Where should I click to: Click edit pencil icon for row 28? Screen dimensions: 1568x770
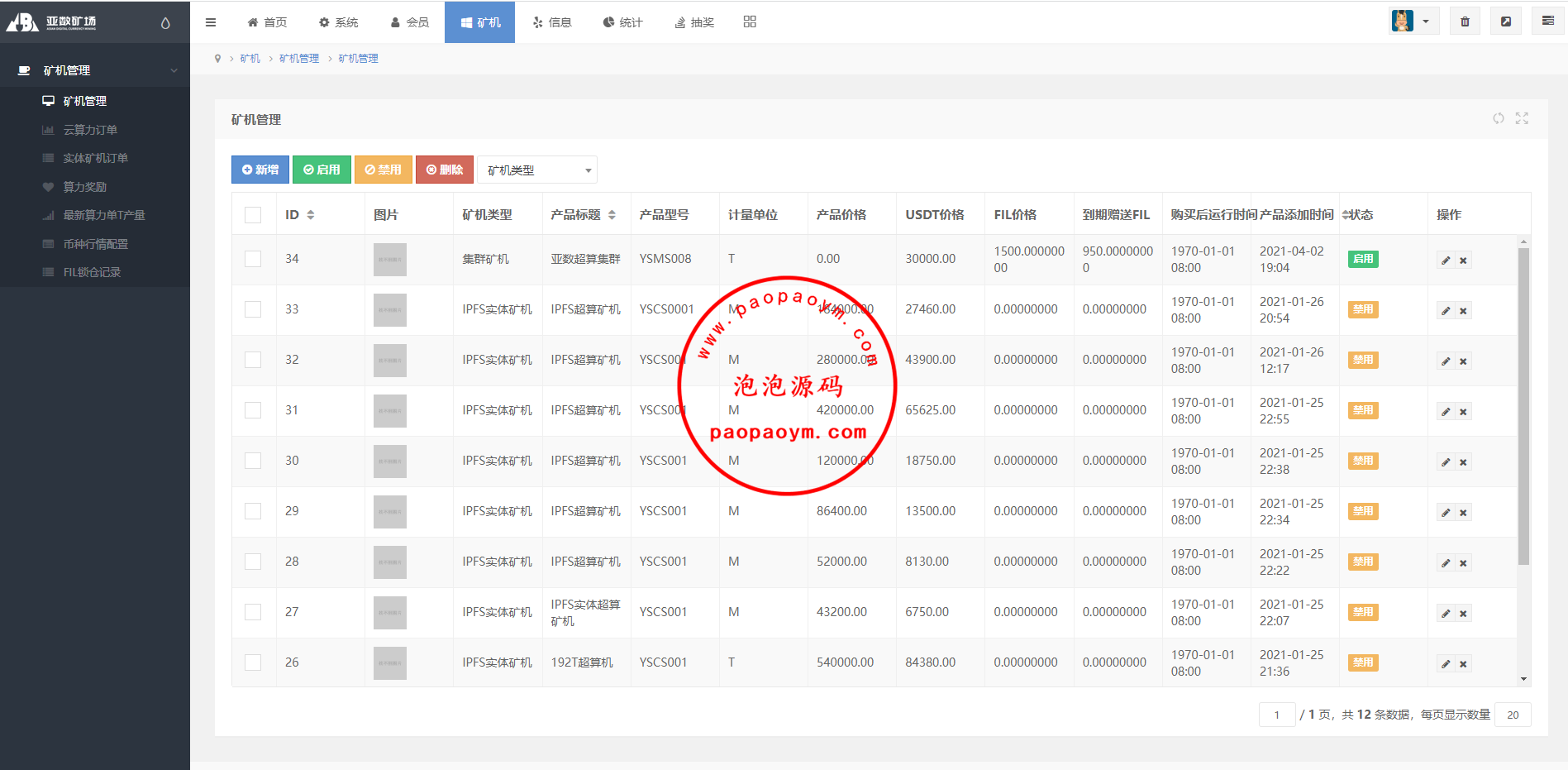(x=1446, y=563)
